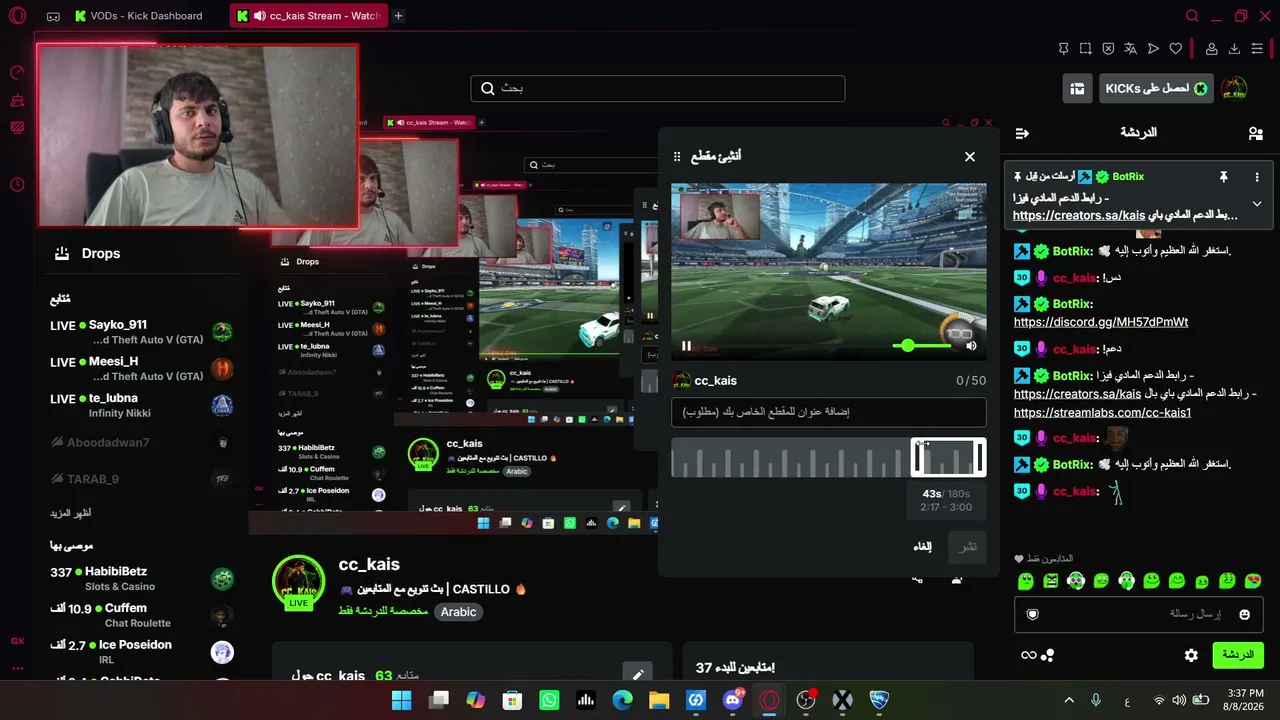Open the Kick shop icon button
This screenshot has height=720, width=1280.
(x=1077, y=89)
